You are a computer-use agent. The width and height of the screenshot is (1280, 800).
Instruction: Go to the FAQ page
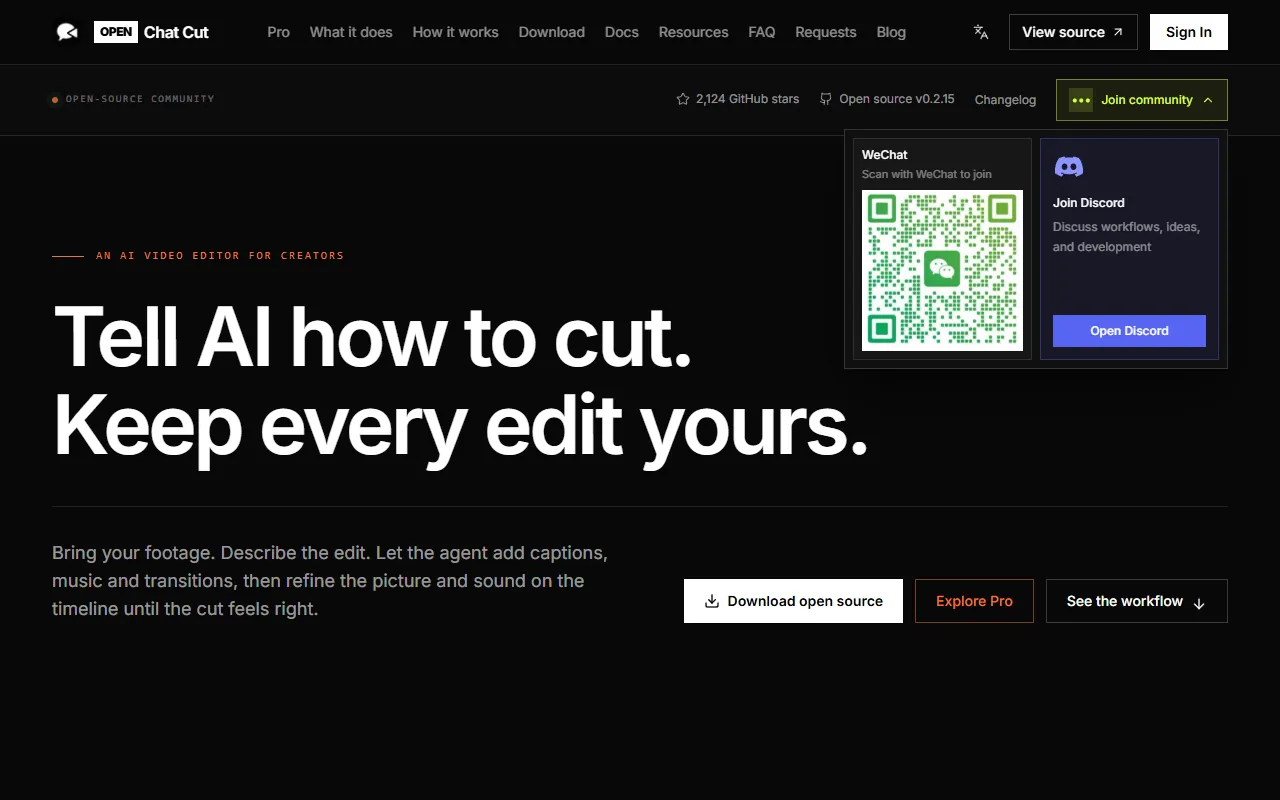[762, 32]
